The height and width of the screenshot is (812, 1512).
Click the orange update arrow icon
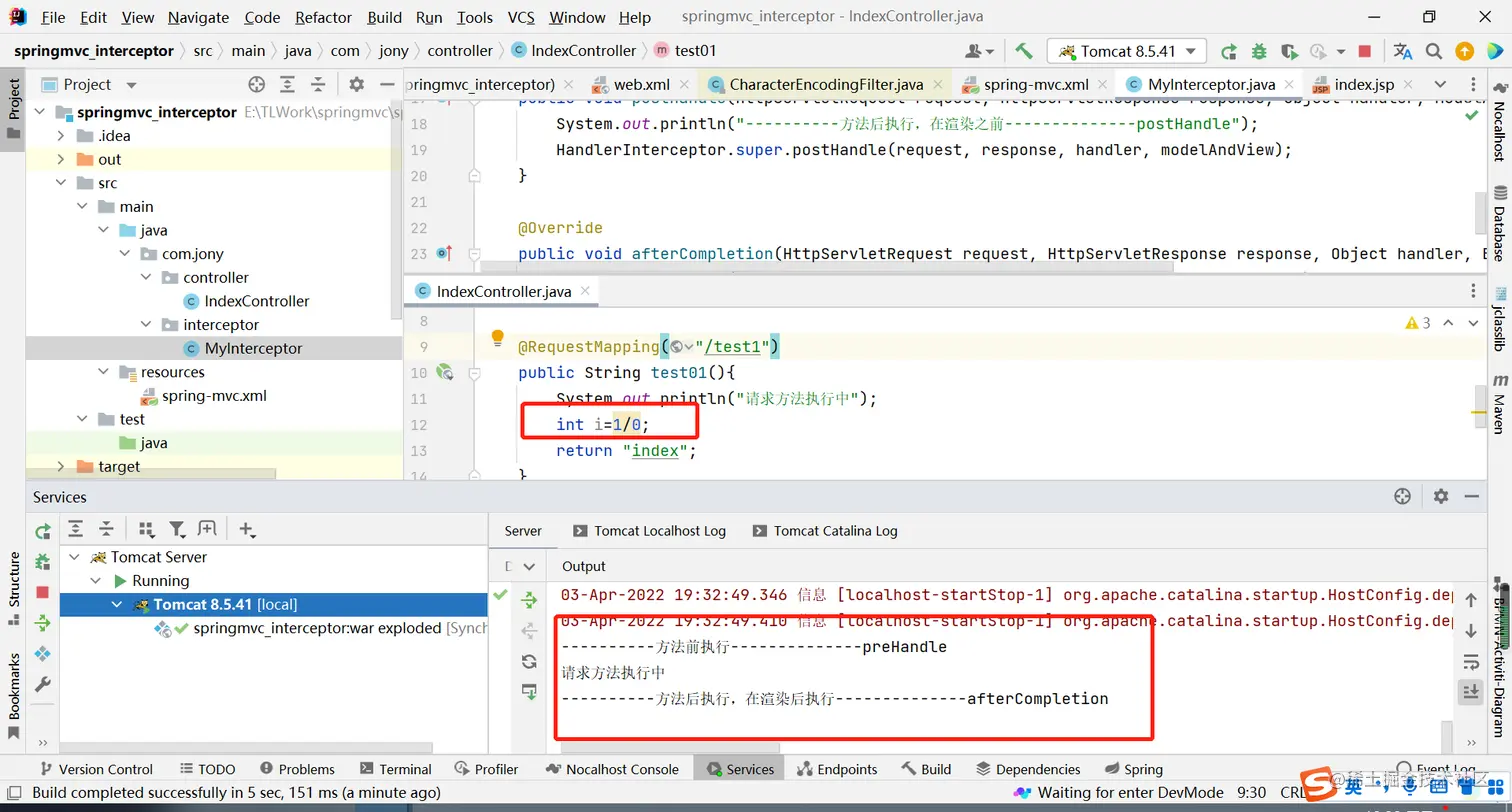[1464, 51]
